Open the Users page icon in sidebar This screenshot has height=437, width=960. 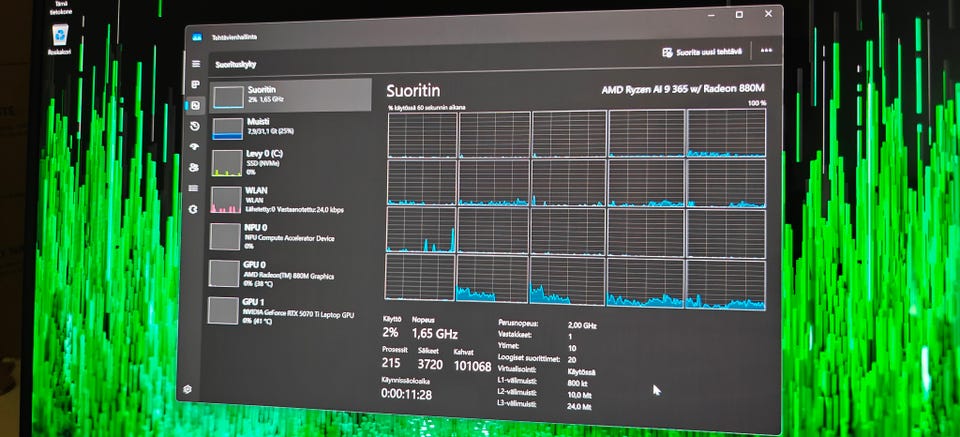point(195,168)
